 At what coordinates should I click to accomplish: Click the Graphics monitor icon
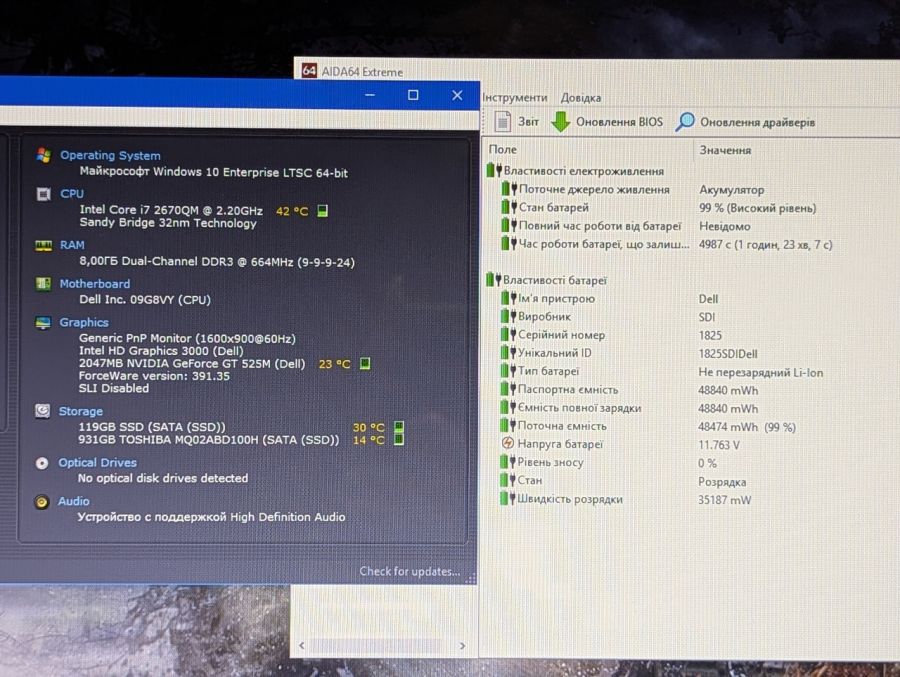tap(42, 323)
